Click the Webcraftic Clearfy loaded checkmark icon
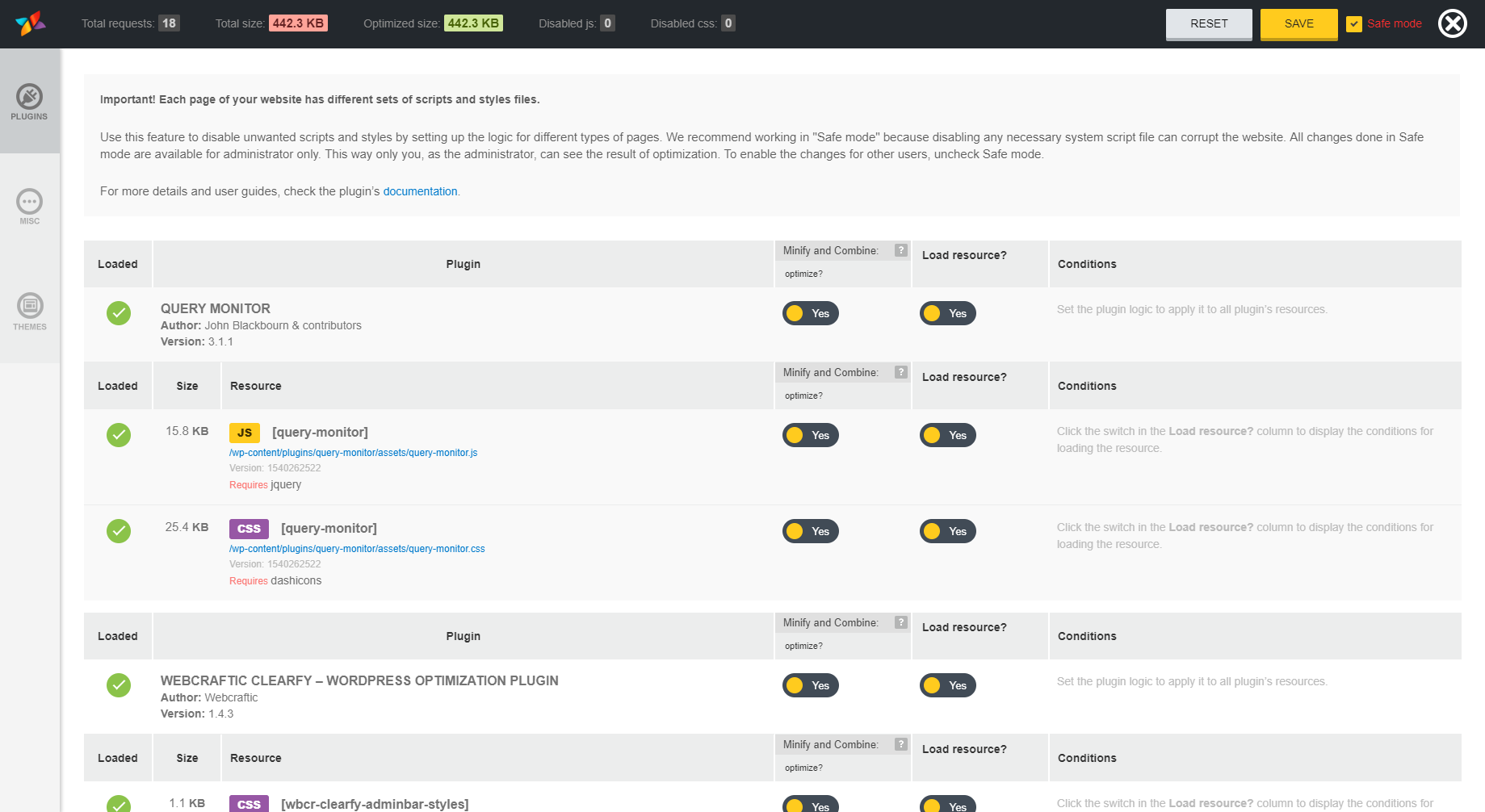The height and width of the screenshot is (812, 1485). pos(119,685)
